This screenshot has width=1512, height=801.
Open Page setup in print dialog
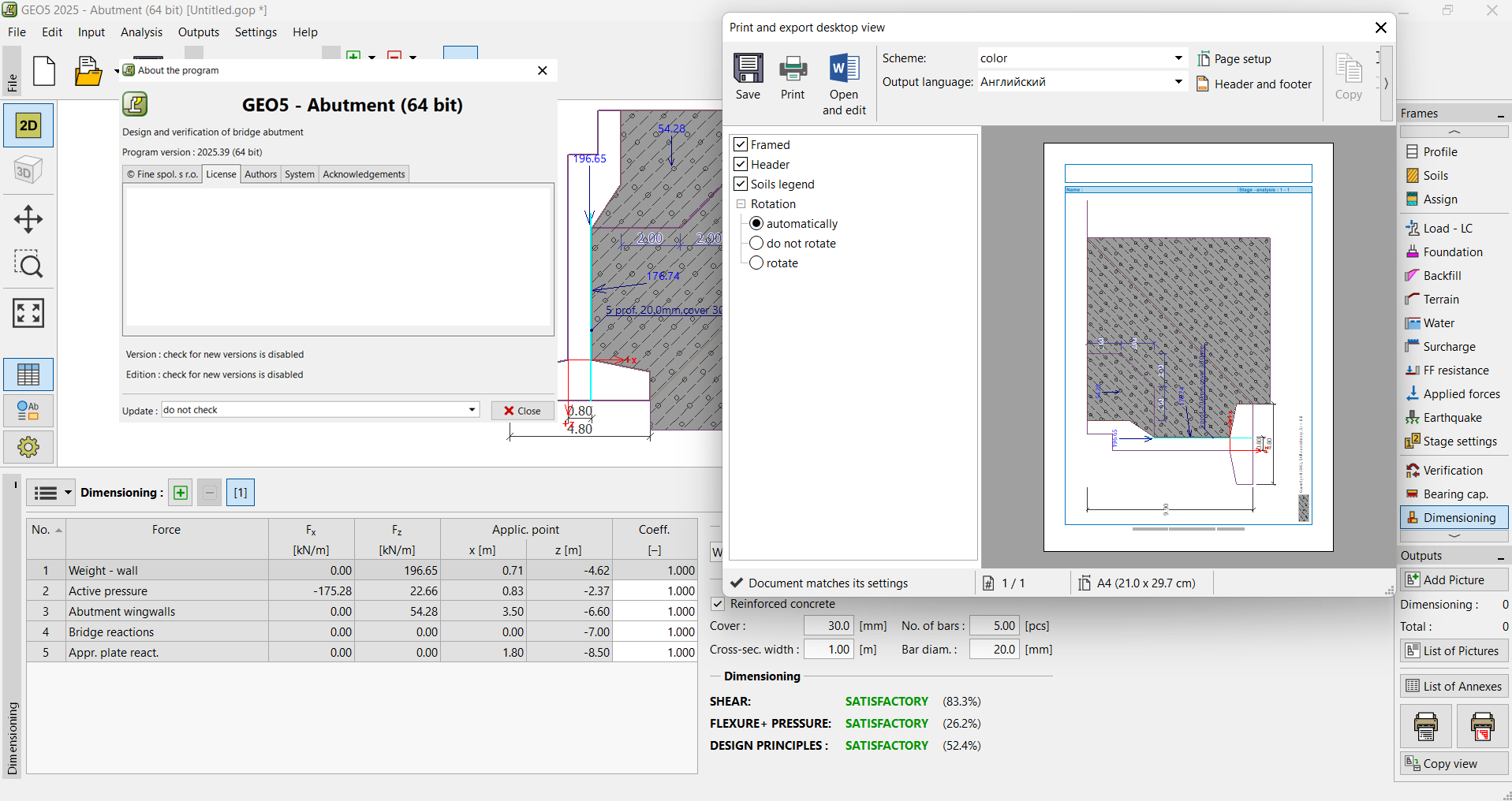[x=1234, y=58]
